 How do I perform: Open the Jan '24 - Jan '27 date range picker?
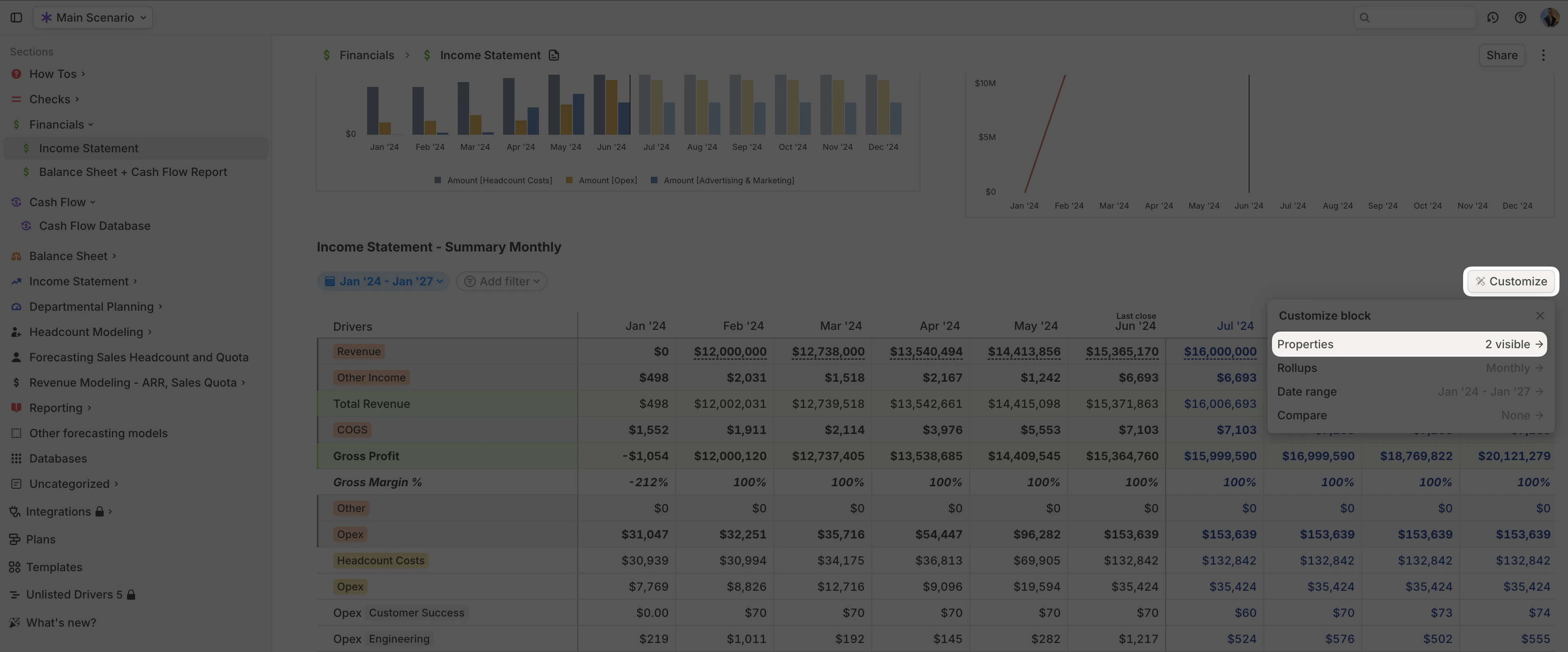(383, 280)
